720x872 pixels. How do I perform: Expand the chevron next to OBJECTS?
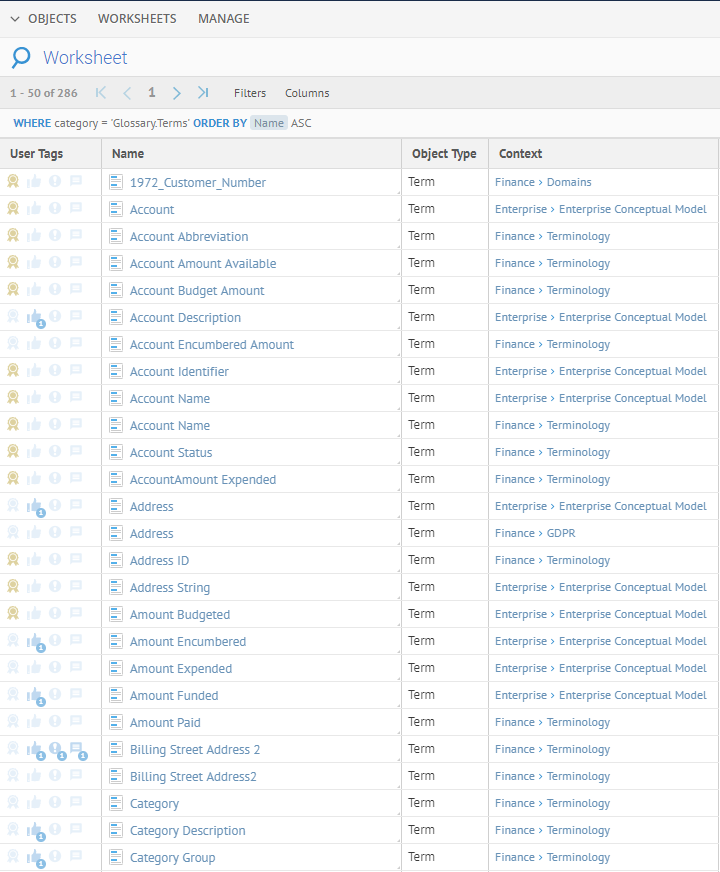tap(15, 19)
